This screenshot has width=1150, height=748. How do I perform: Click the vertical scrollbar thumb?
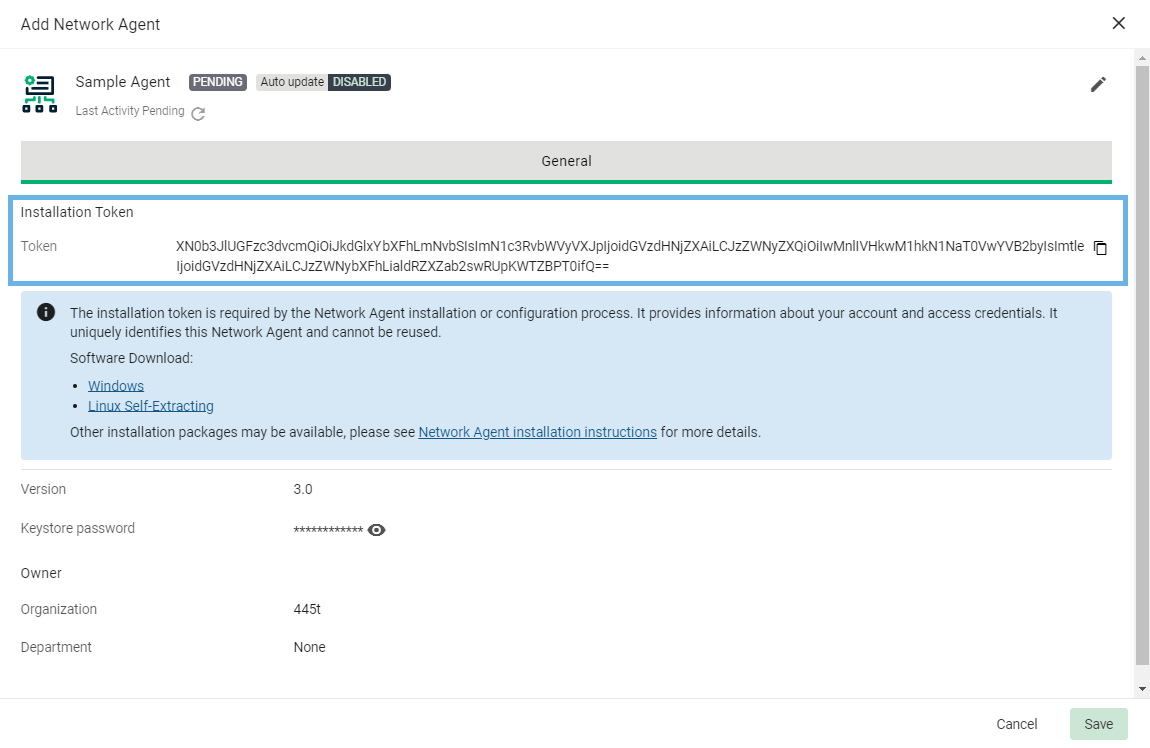[1142, 365]
